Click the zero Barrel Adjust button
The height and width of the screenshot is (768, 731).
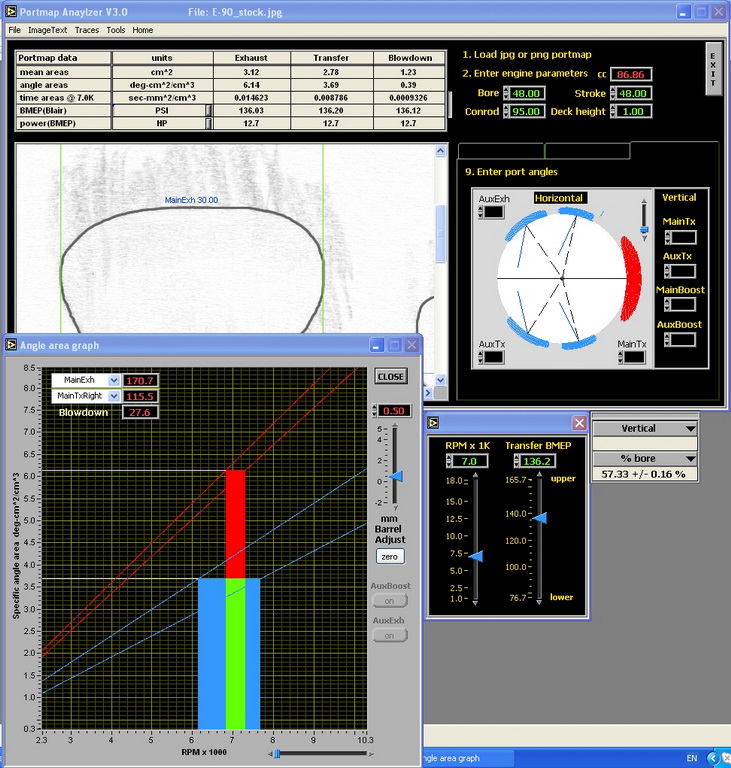coord(389,556)
